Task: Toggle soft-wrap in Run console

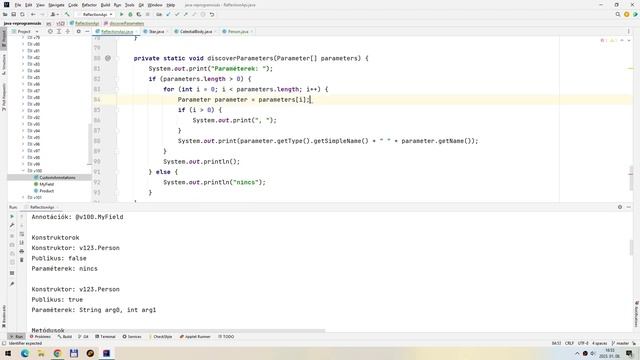Action: [x=22, y=234]
